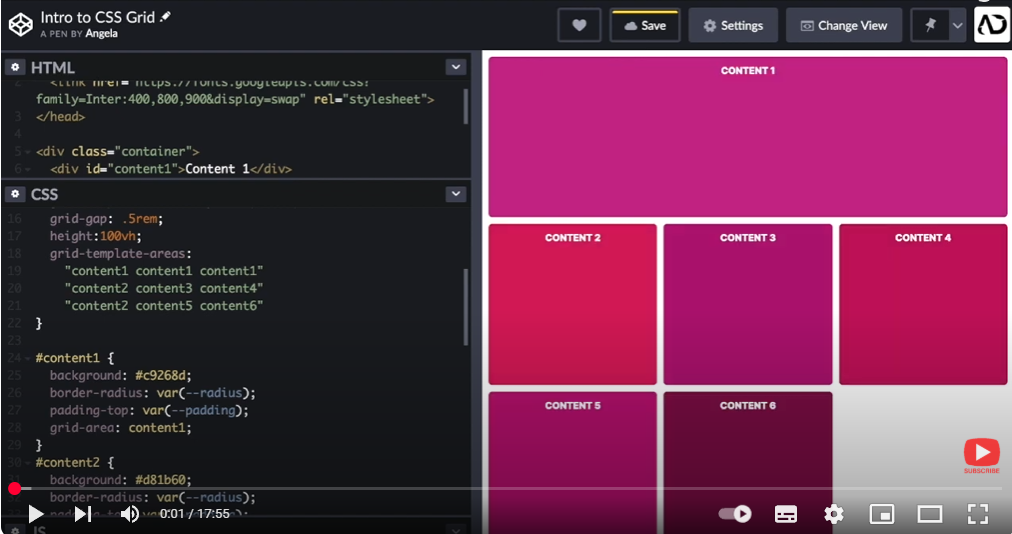1012x534 pixels.
Task: Click '#content2 {' selector line
Action: [x=75, y=462]
